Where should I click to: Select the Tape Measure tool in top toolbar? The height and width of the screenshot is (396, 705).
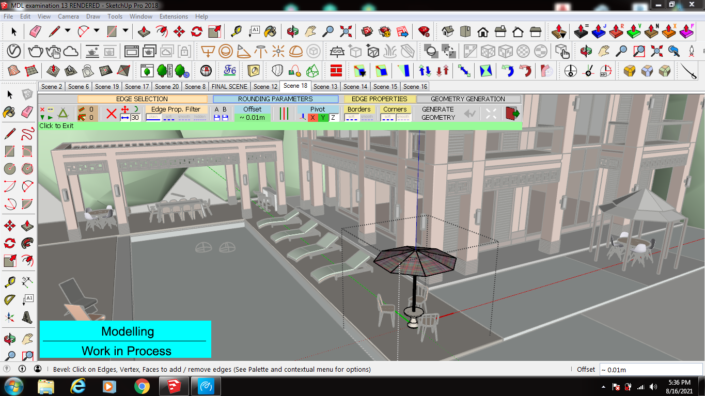click(236, 31)
